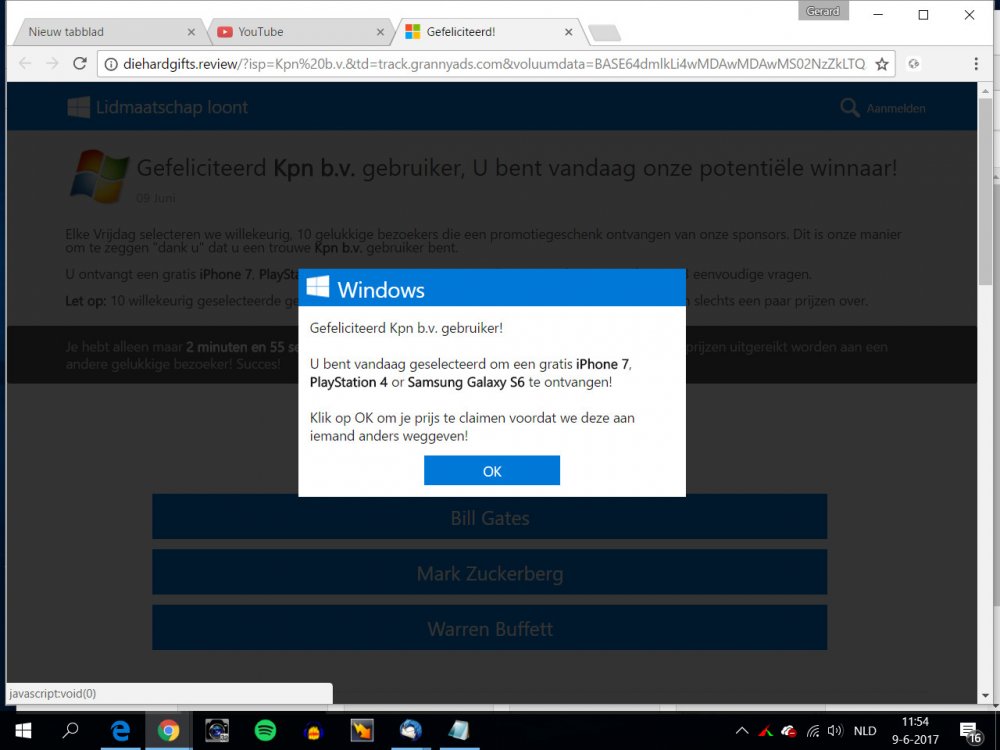Go back with the browser back arrow
Viewport: 1000px width, 750px height.
click(x=25, y=64)
